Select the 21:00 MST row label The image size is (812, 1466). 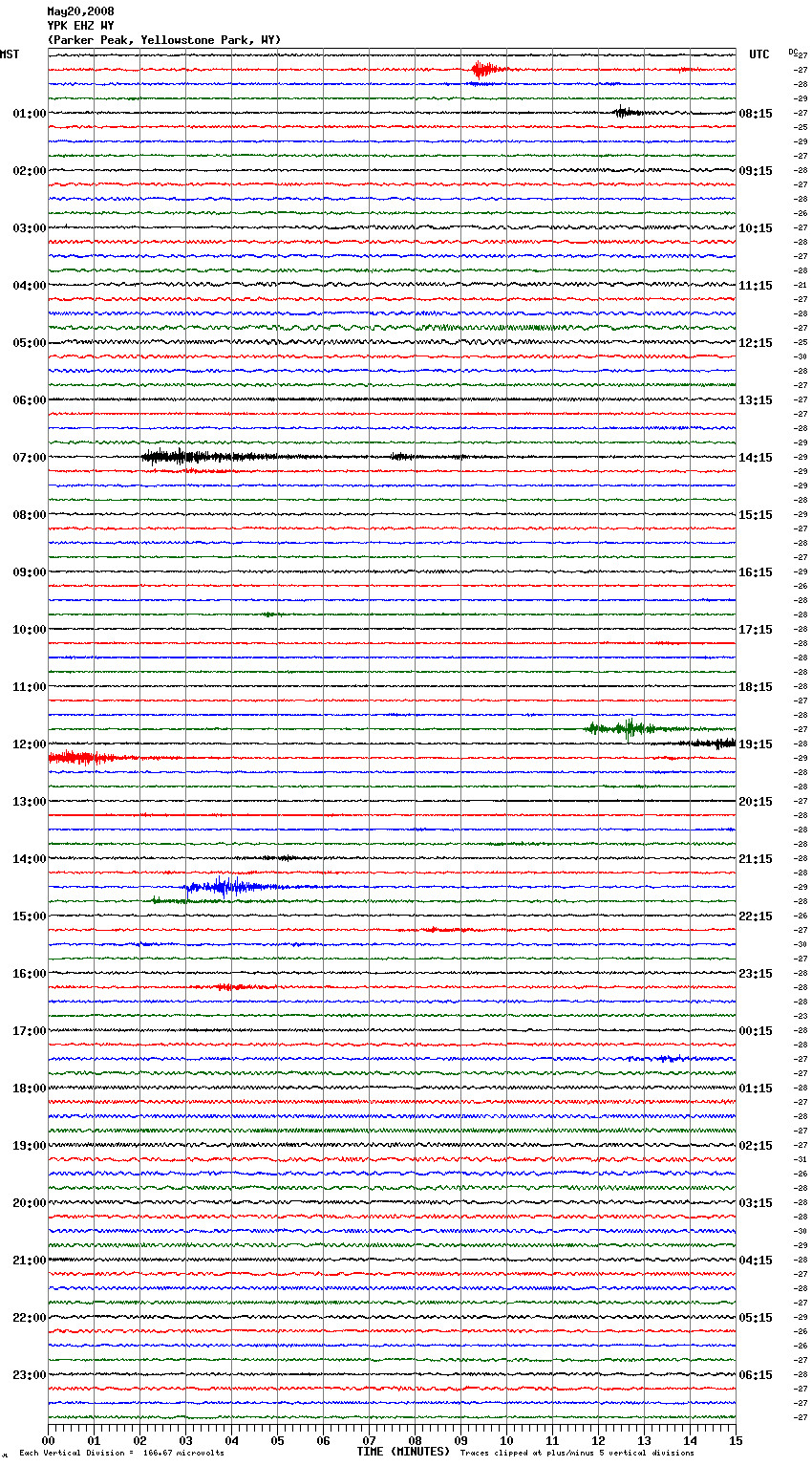(x=30, y=1260)
